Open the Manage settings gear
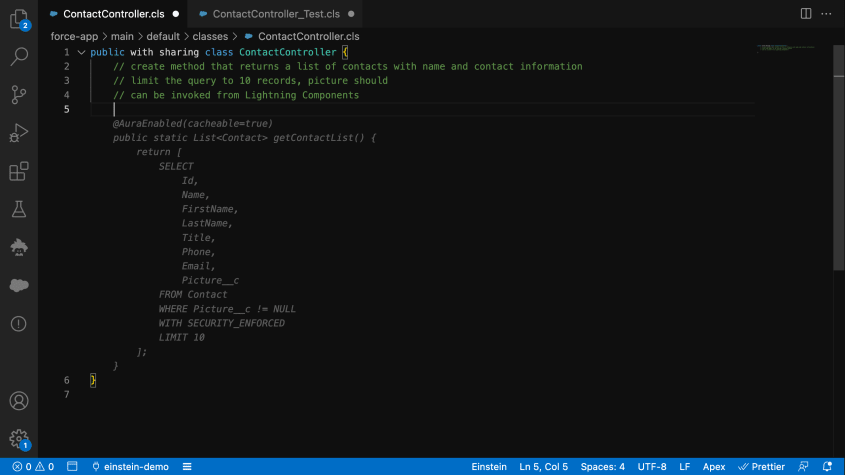 tap(19, 439)
